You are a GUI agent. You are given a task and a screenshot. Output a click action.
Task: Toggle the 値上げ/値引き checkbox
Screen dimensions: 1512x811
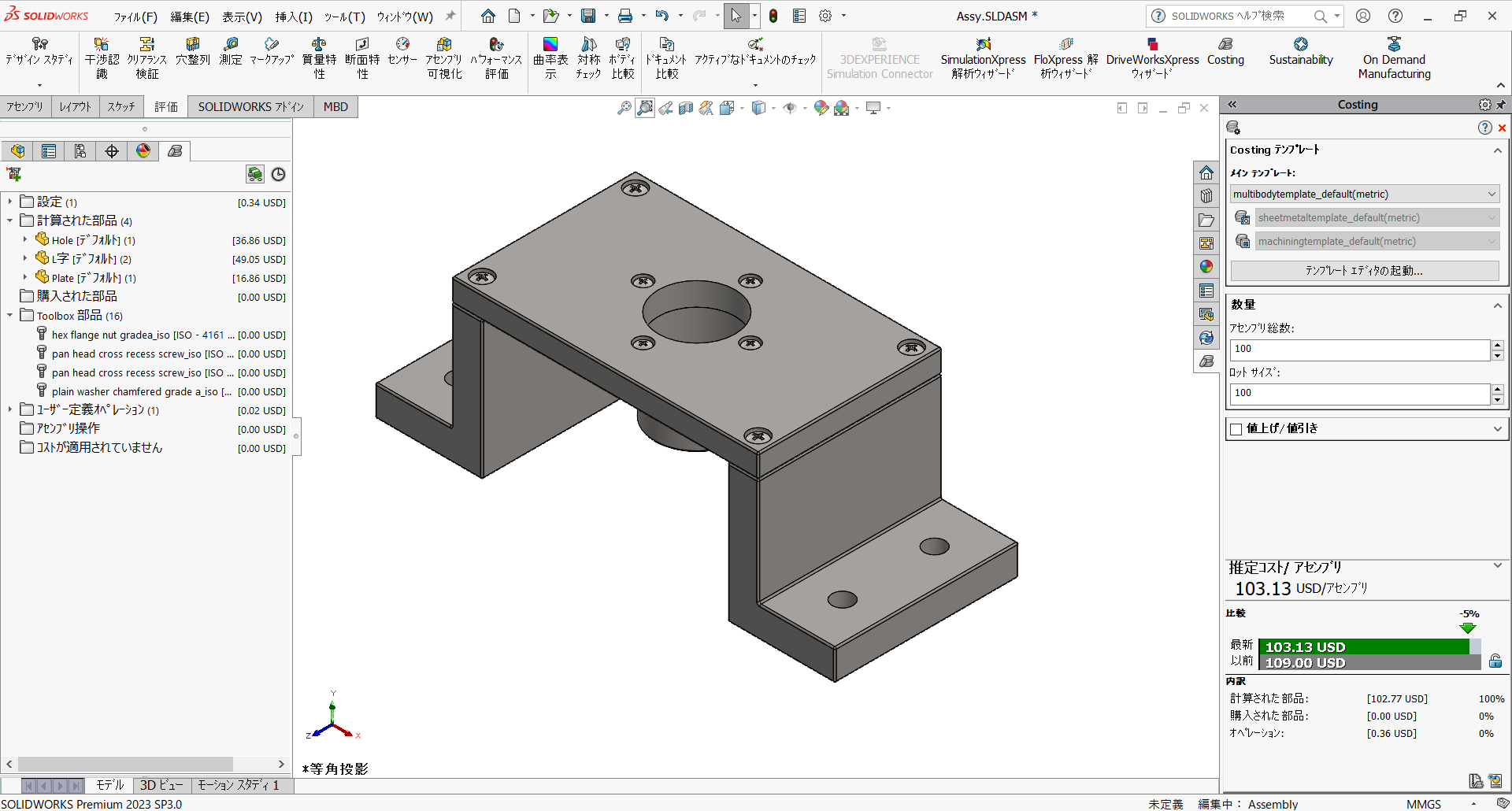[1236, 429]
